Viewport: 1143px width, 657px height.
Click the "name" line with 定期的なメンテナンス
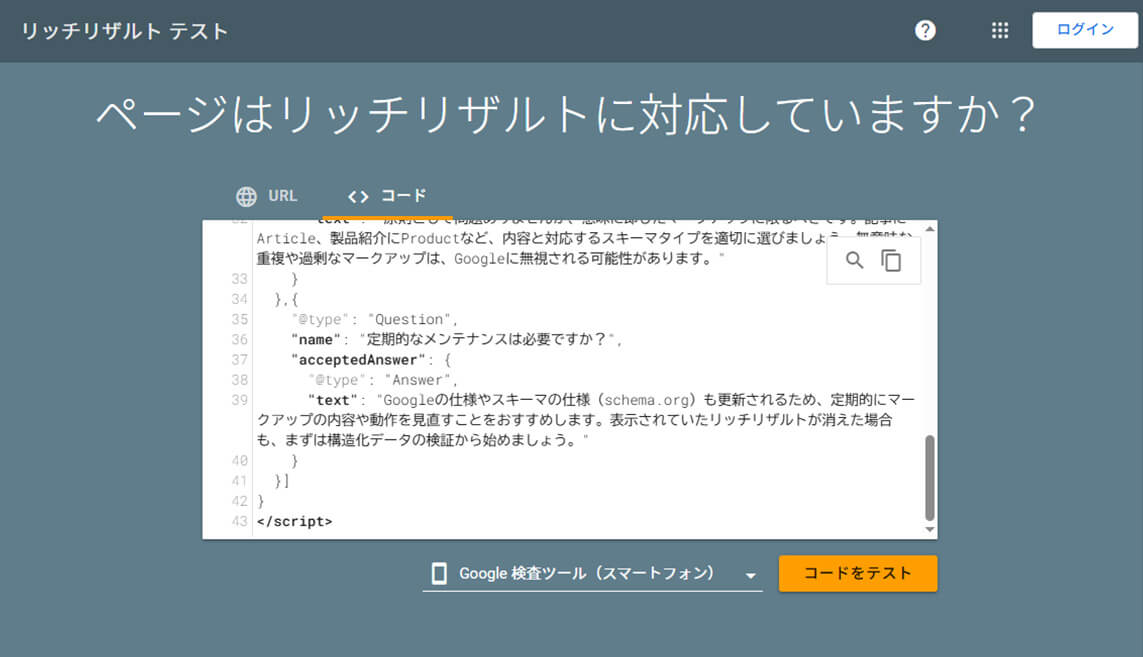coord(456,339)
